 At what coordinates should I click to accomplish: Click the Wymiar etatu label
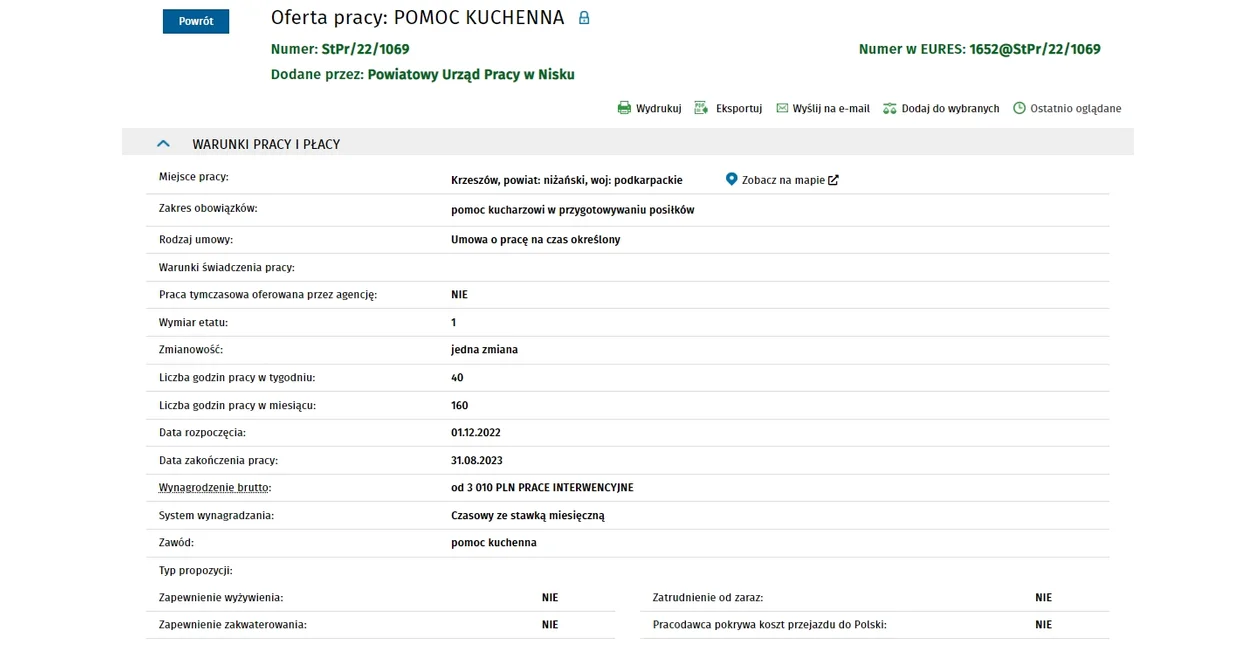point(194,323)
